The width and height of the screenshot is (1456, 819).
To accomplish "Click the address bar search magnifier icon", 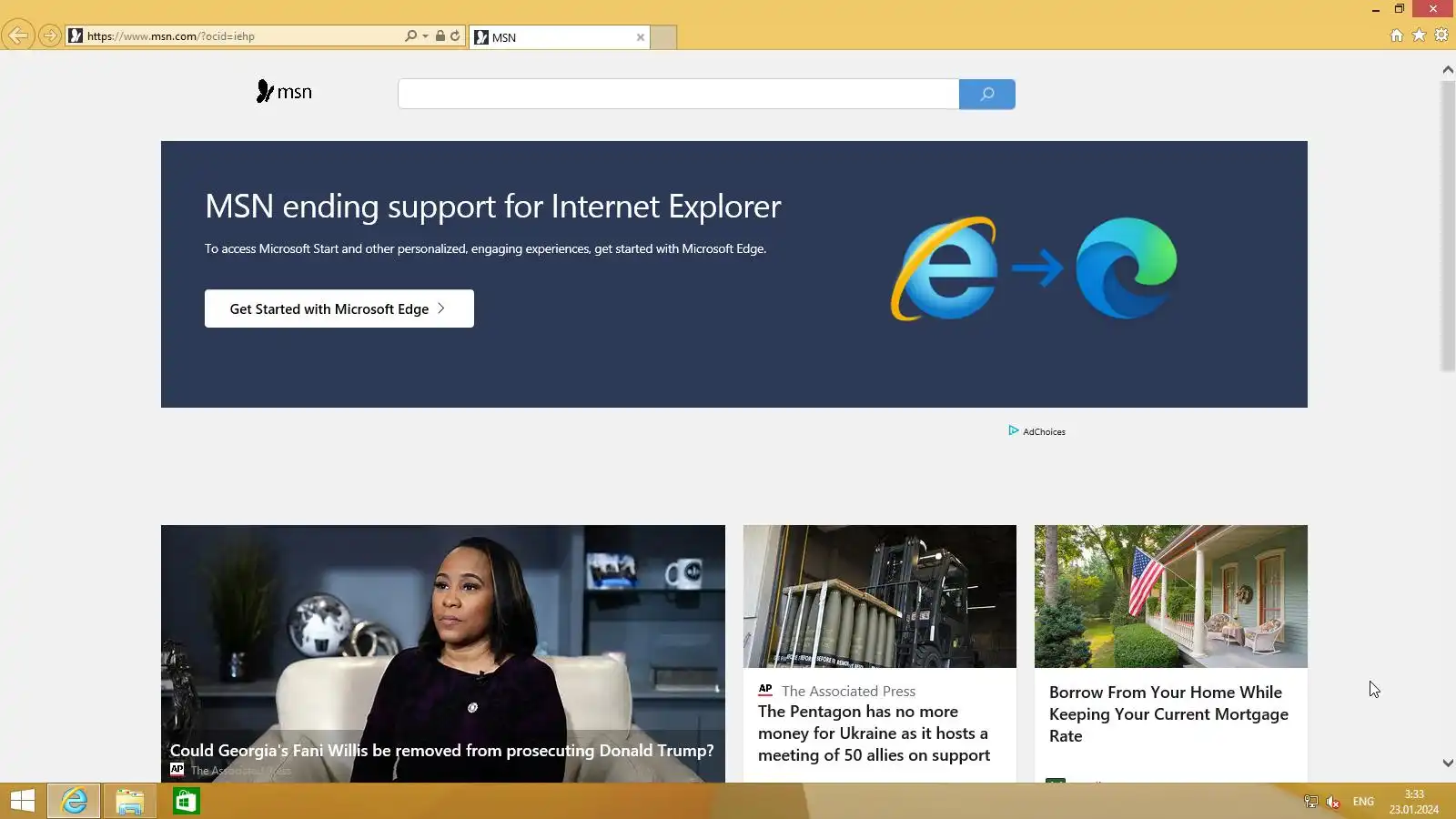I will click(x=410, y=36).
